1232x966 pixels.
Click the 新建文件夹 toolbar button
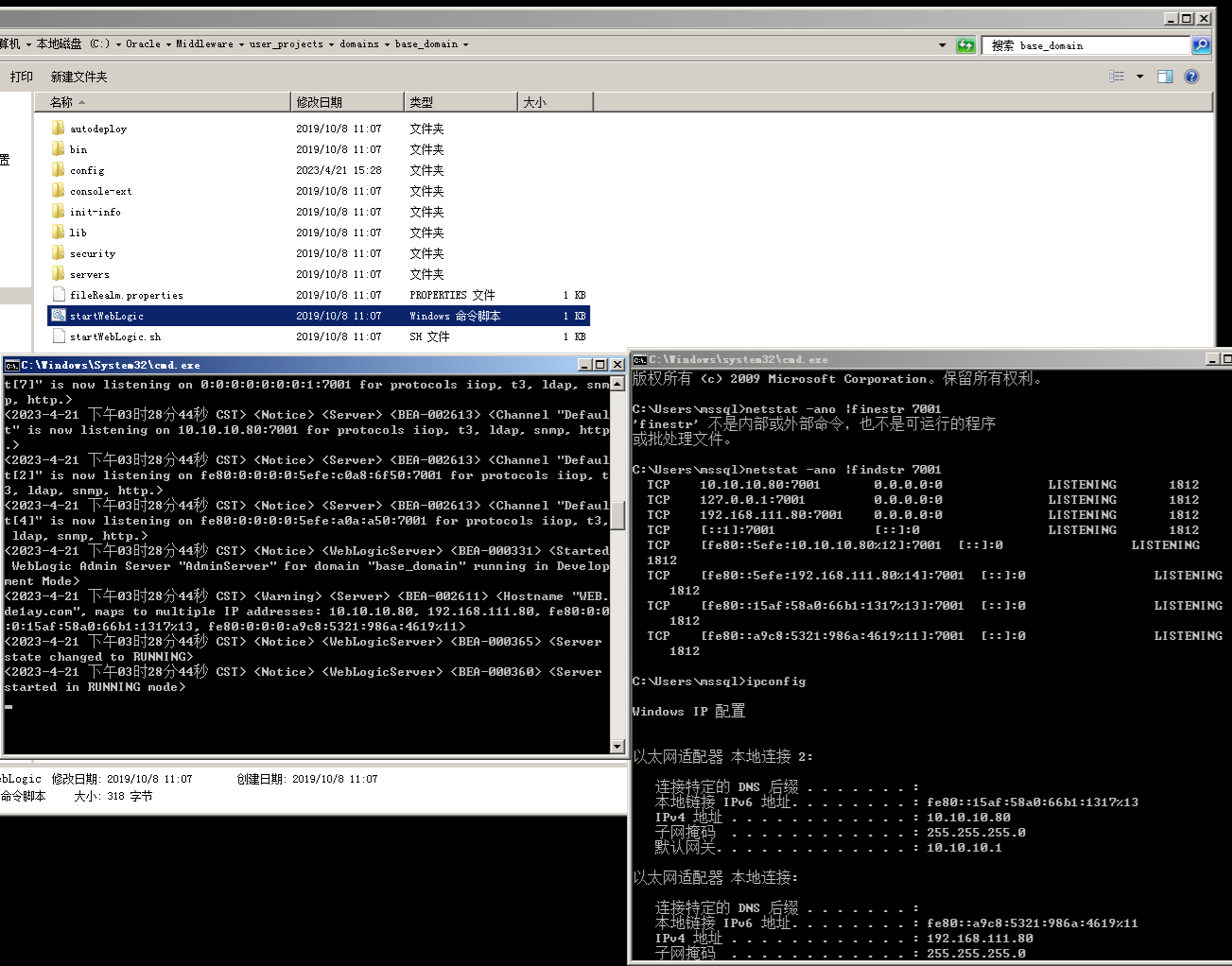click(x=78, y=77)
